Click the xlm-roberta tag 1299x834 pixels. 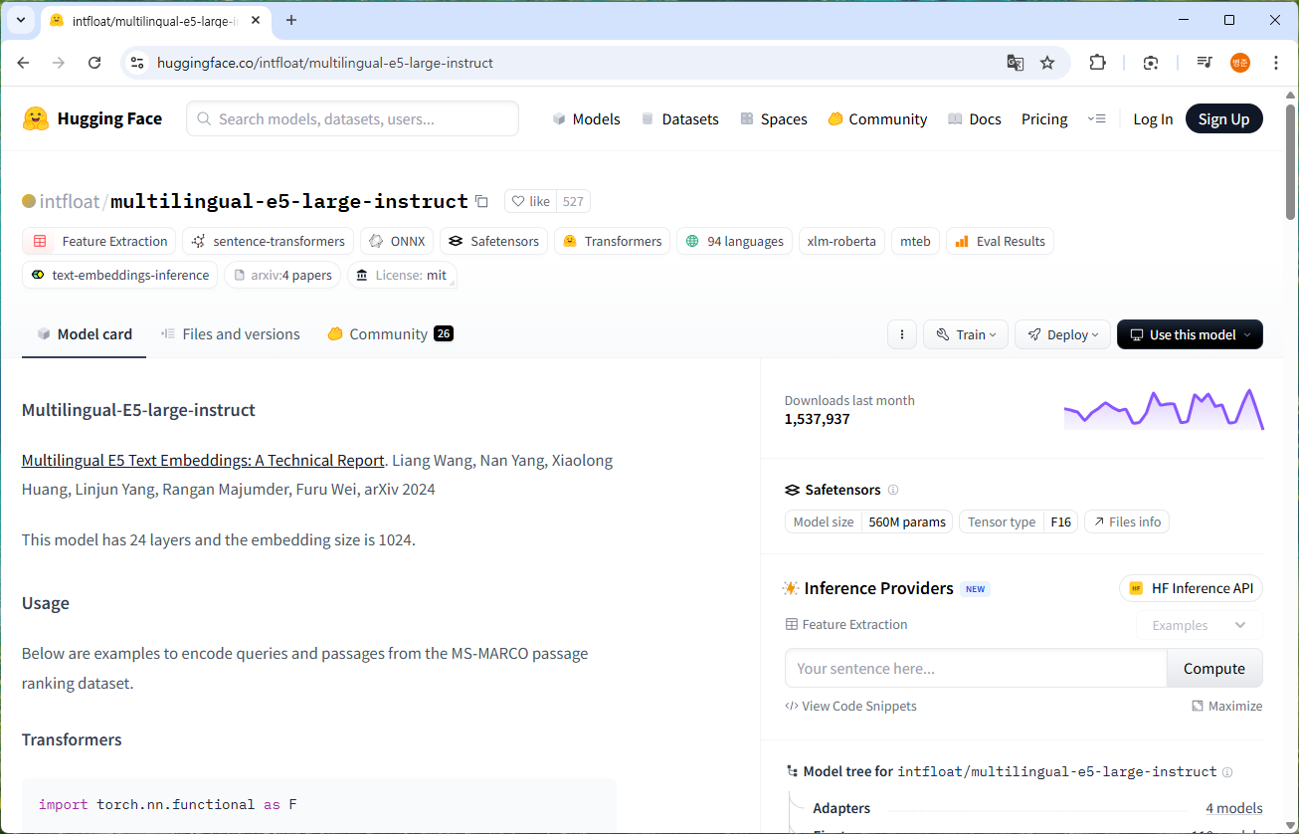pyautogui.click(x=842, y=241)
